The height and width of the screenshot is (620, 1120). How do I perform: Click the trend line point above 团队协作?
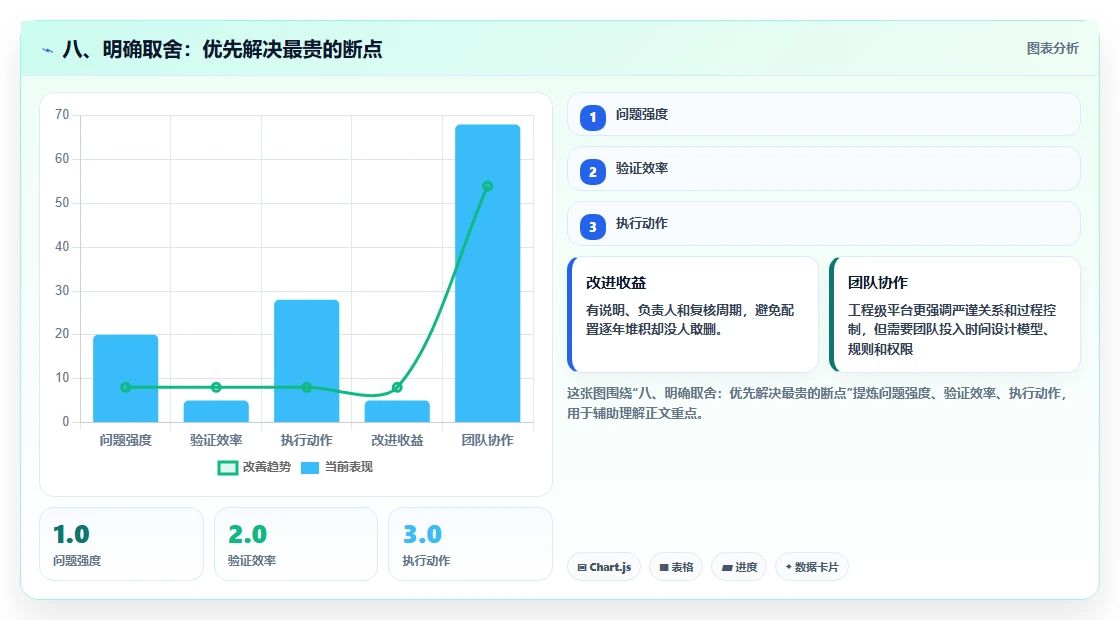(x=488, y=186)
